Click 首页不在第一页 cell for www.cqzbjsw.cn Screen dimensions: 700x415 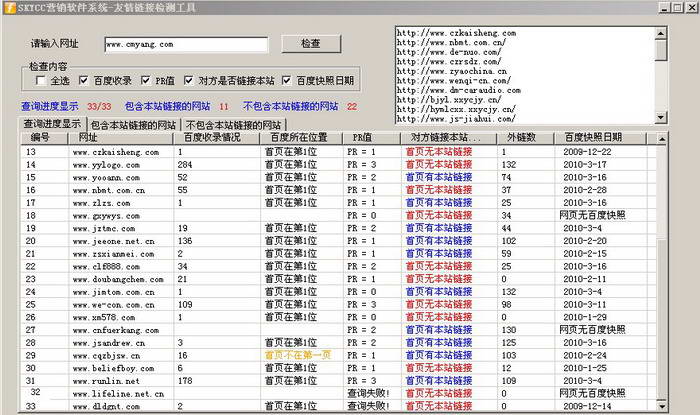point(298,356)
